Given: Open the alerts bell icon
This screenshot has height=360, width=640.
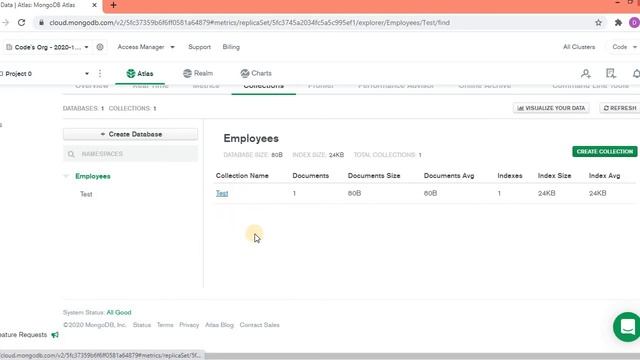Looking at the screenshot, I should (636, 73).
